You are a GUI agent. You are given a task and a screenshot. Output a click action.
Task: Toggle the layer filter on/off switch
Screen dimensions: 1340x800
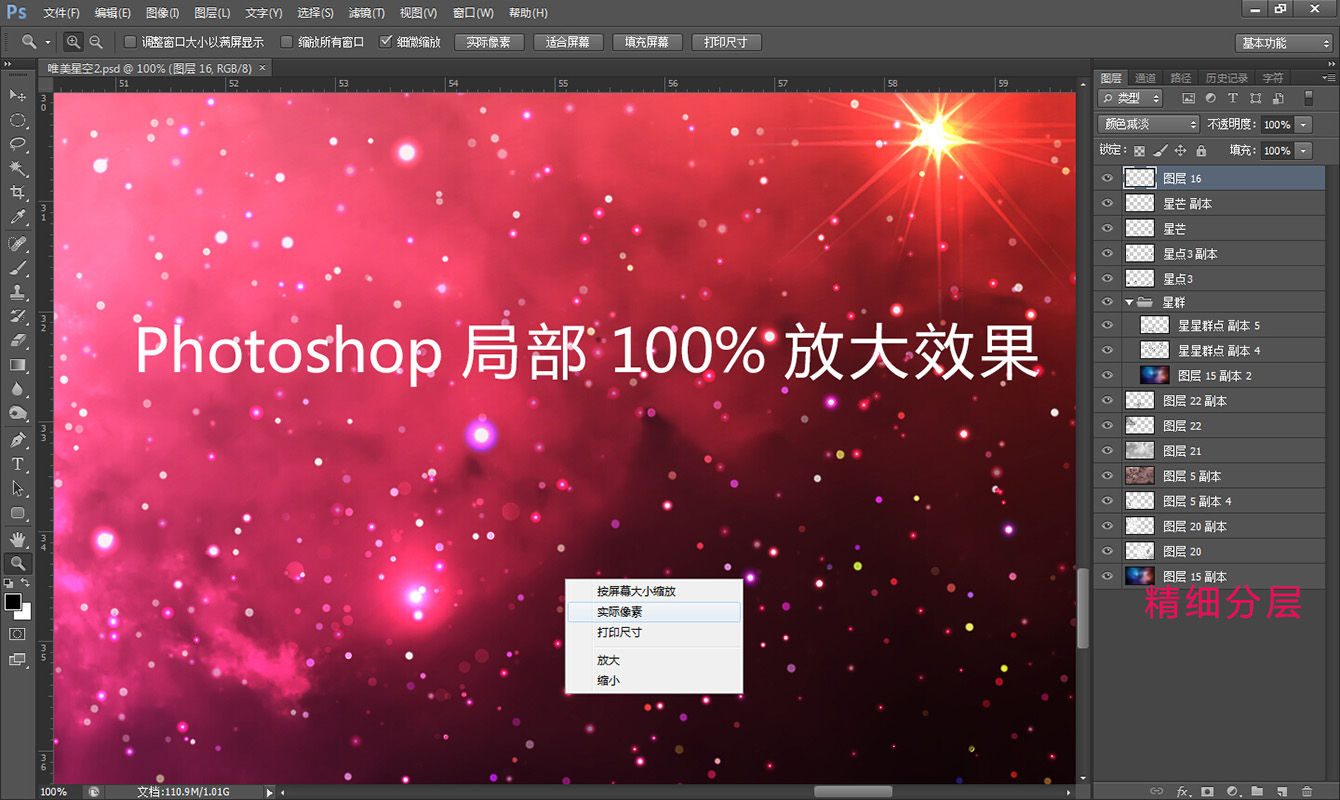(x=1308, y=98)
